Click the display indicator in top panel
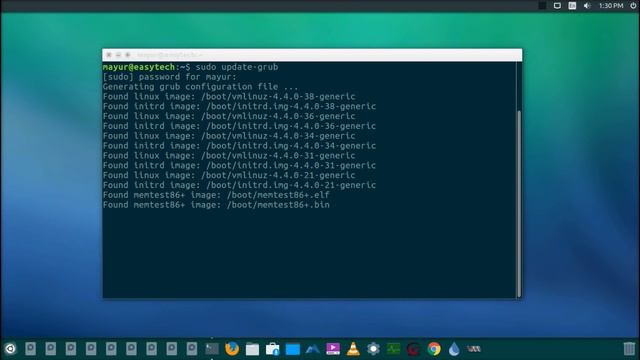 557,6
